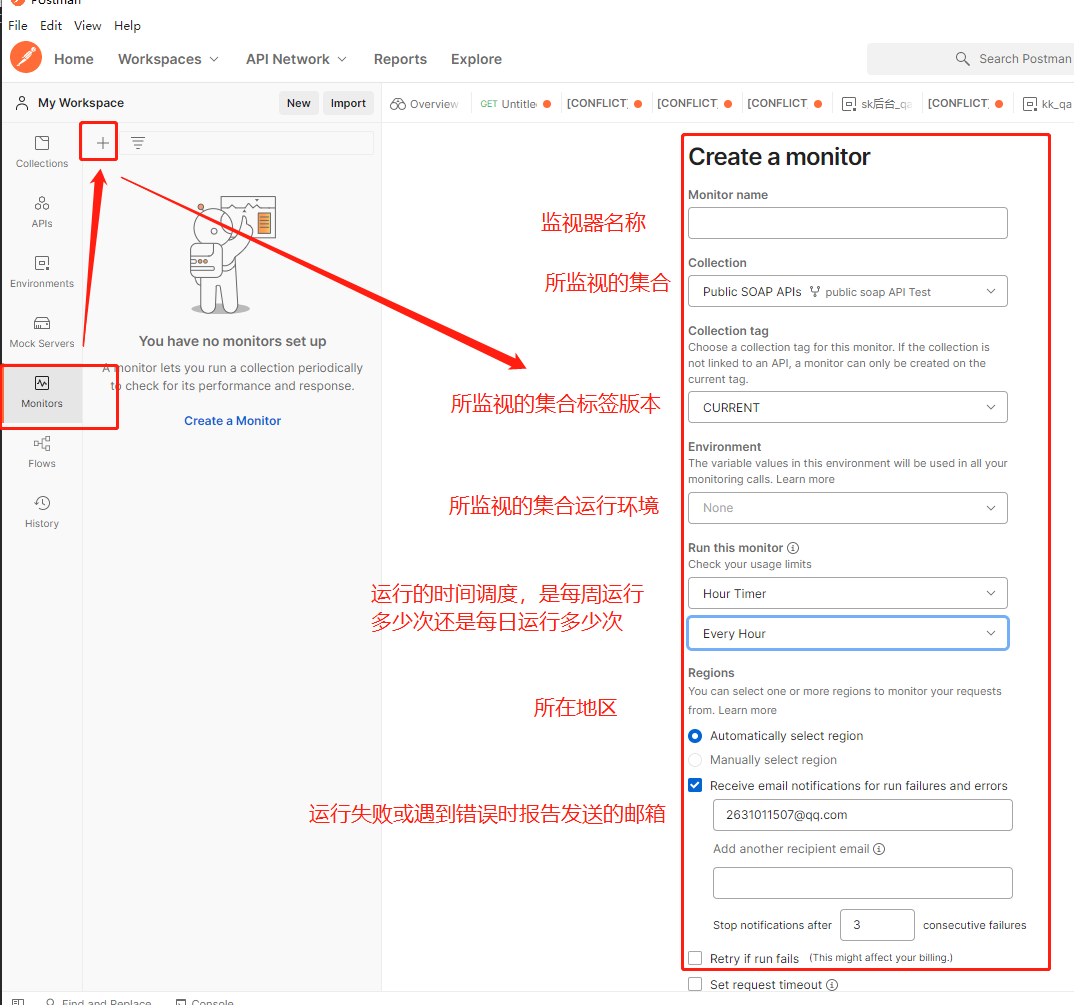This screenshot has height=1005, width=1074.
Task: Expand the API Network menu
Action: pyautogui.click(x=297, y=59)
